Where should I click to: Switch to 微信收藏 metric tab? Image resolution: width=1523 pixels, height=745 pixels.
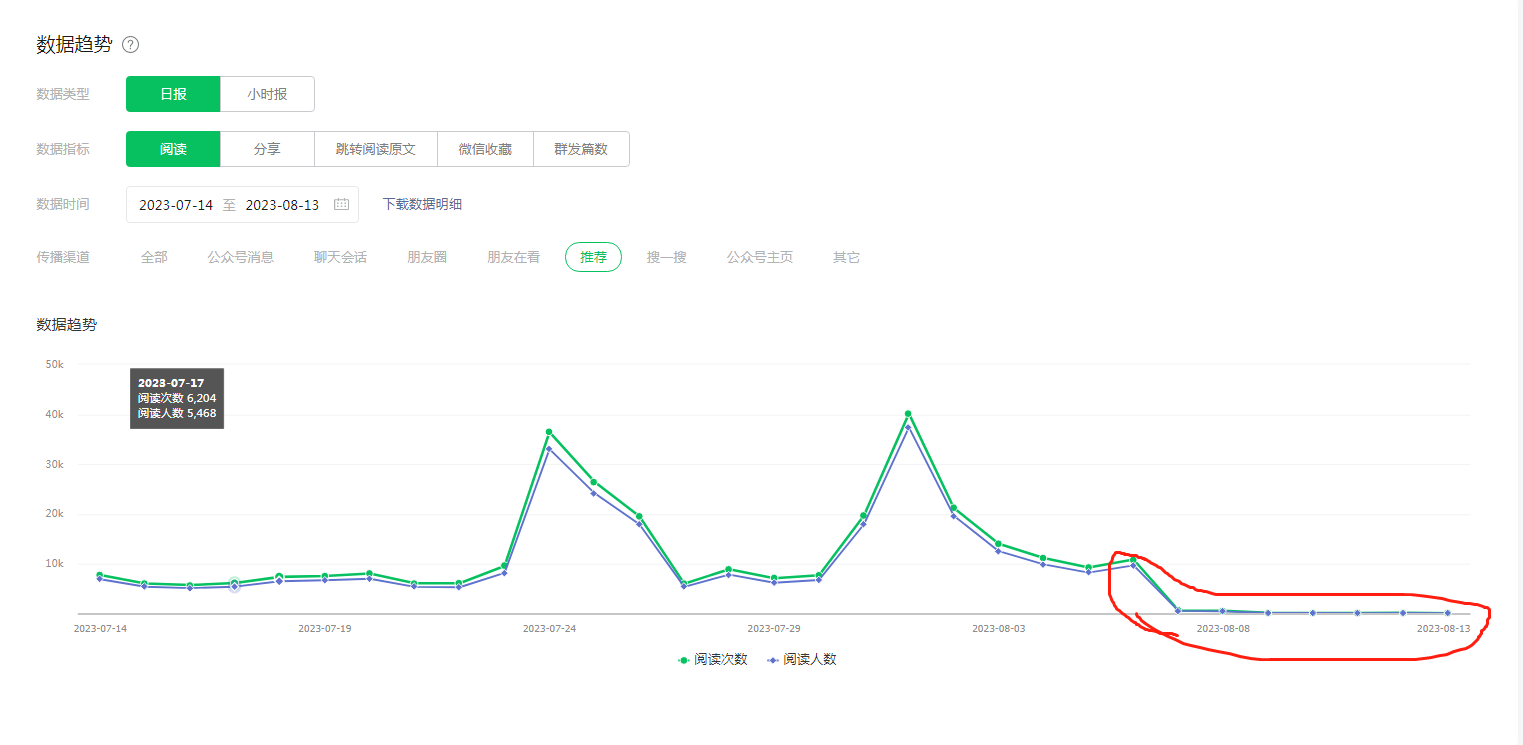click(x=485, y=149)
